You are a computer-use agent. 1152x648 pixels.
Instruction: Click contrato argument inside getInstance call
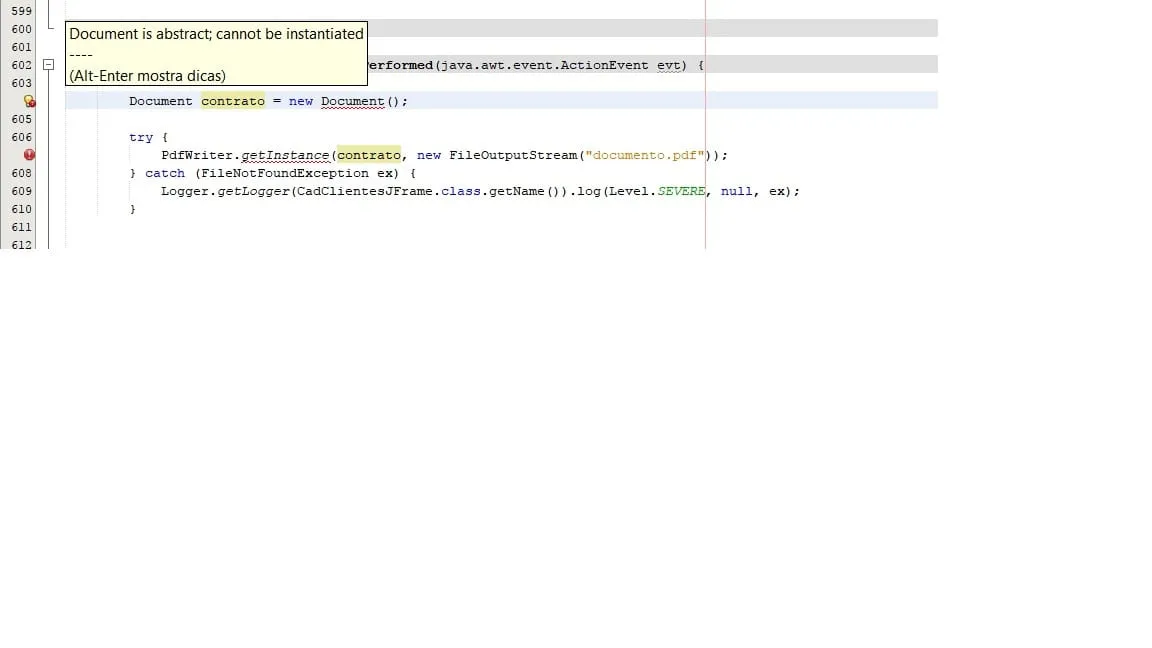click(x=369, y=155)
